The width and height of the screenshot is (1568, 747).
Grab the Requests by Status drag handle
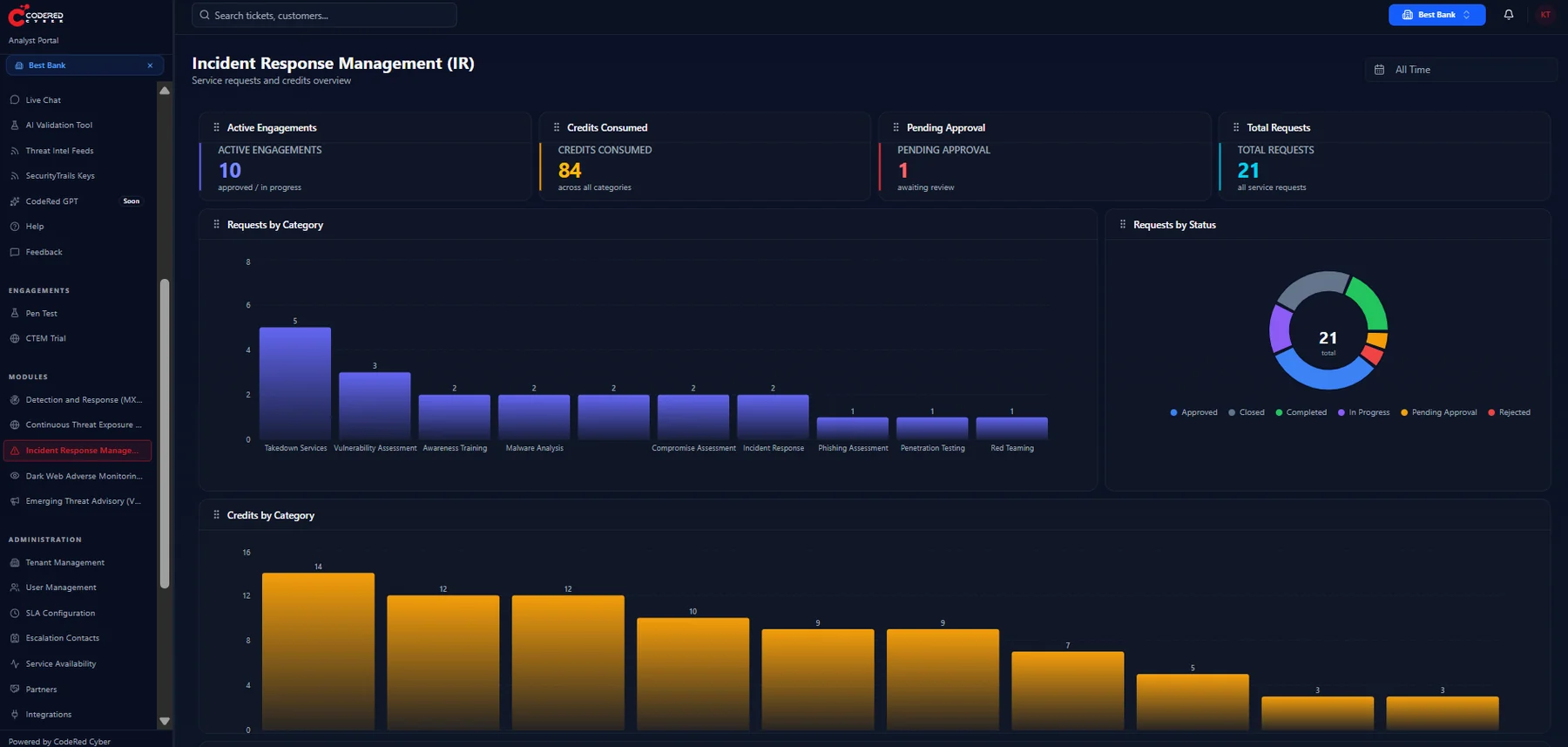point(1122,224)
